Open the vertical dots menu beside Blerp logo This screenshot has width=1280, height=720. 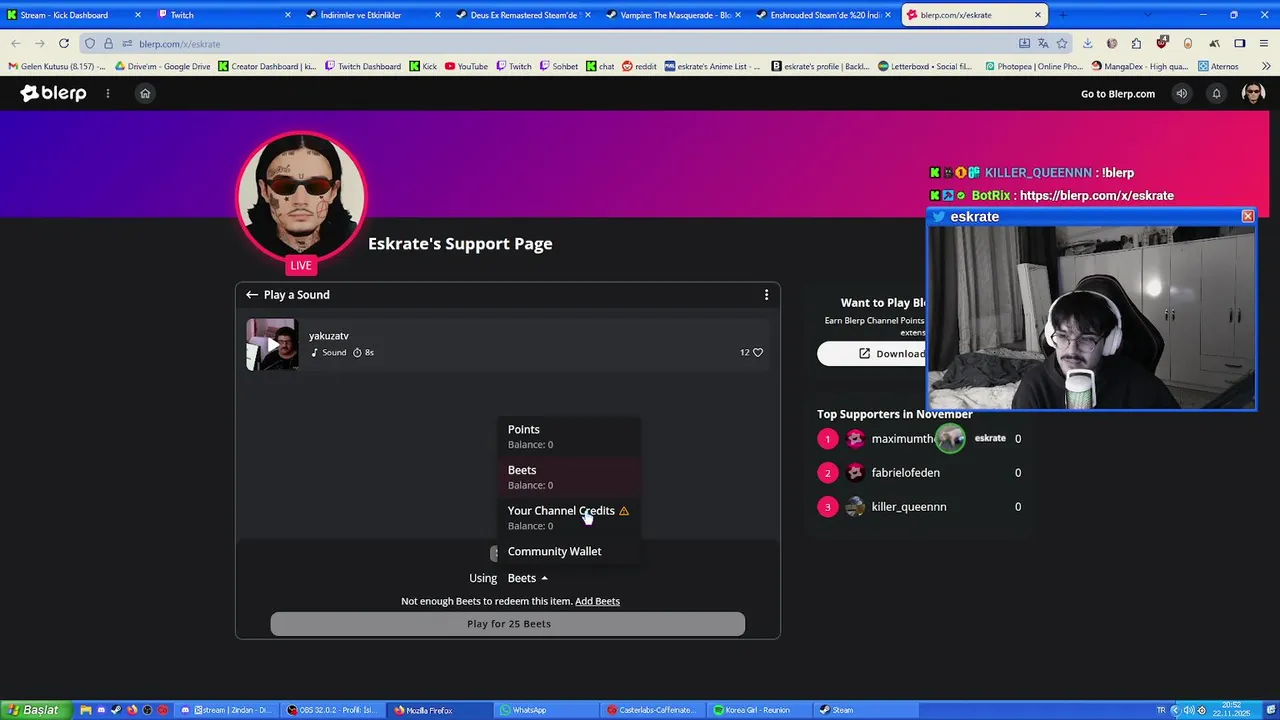108,93
